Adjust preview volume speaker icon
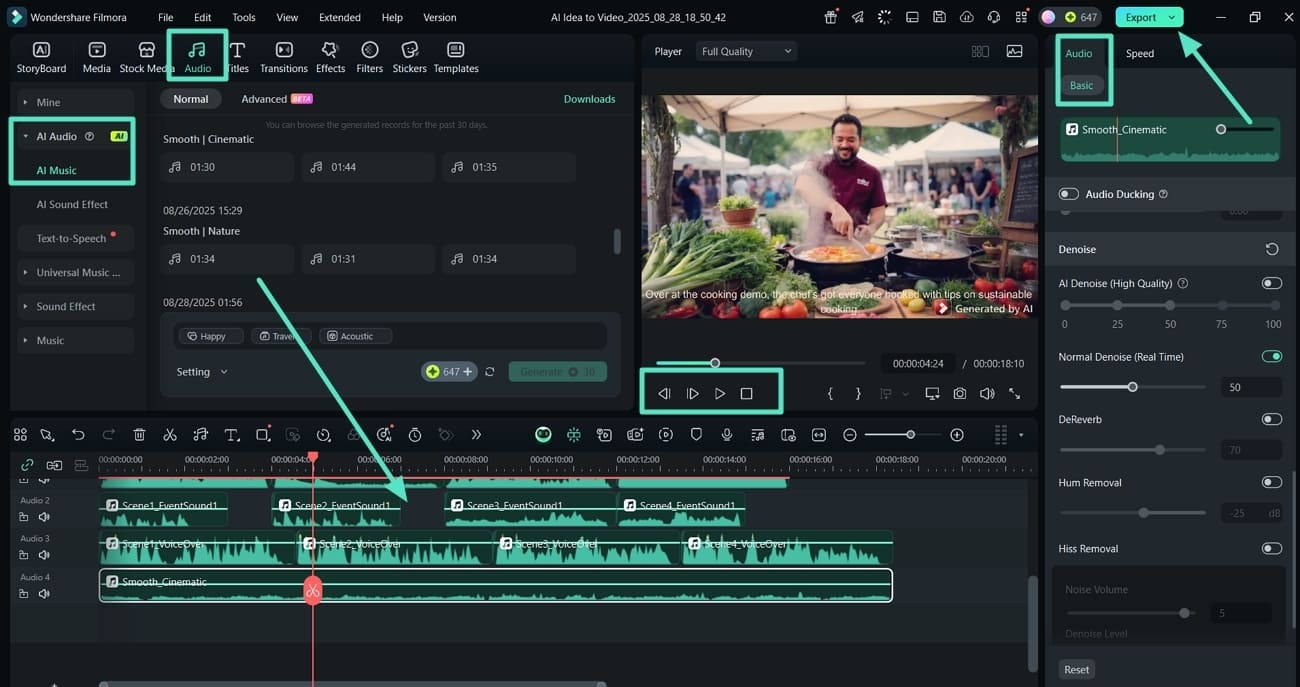This screenshot has width=1300, height=687. pyautogui.click(x=987, y=394)
